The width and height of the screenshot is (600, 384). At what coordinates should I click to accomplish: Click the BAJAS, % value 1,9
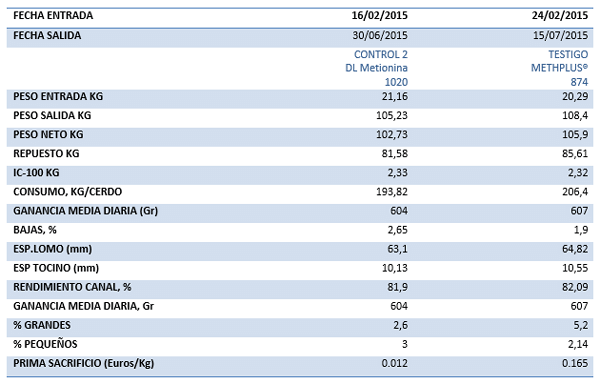tap(581, 230)
